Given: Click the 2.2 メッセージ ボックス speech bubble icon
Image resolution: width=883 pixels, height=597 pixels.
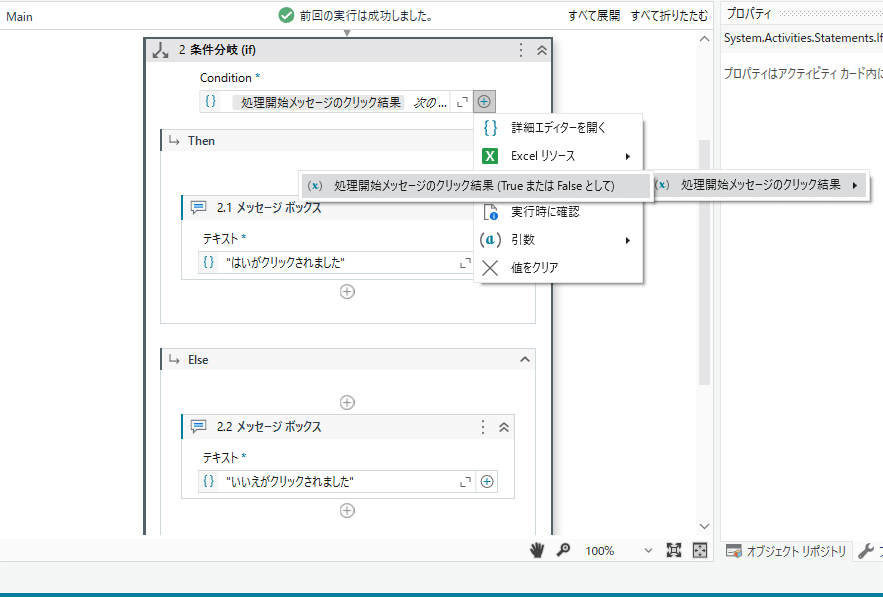Looking at the screenshot, I should point(198,426).
